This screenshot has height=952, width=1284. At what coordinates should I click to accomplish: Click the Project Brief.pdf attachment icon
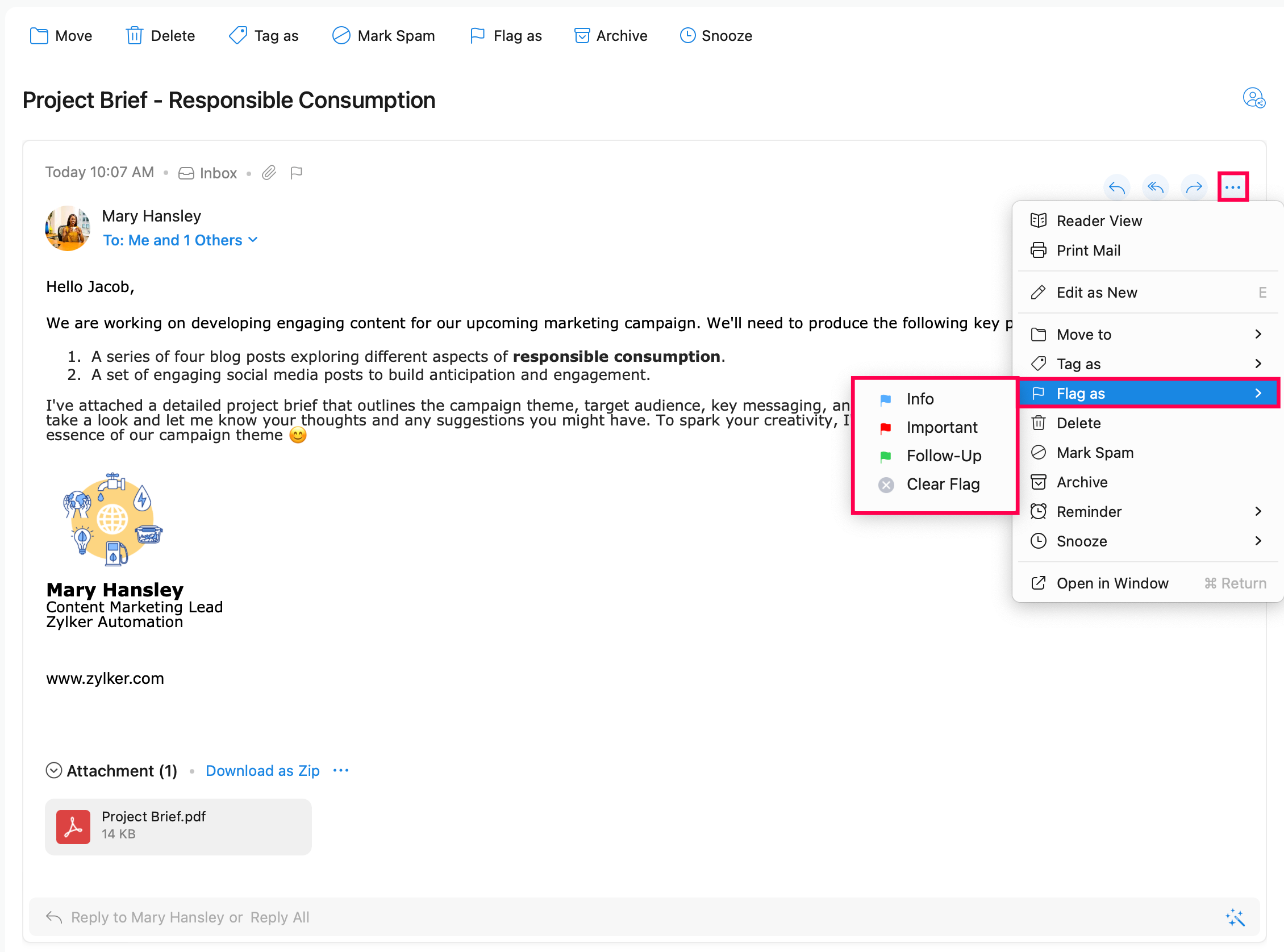[73, 826]
